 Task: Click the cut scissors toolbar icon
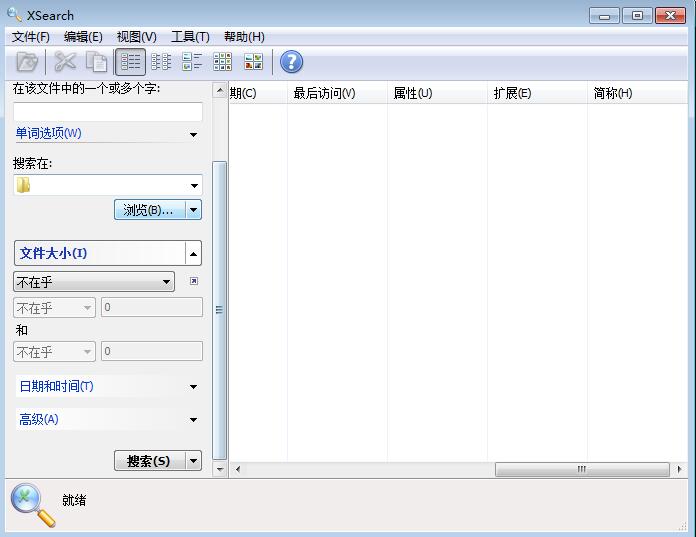coord(65,61)
